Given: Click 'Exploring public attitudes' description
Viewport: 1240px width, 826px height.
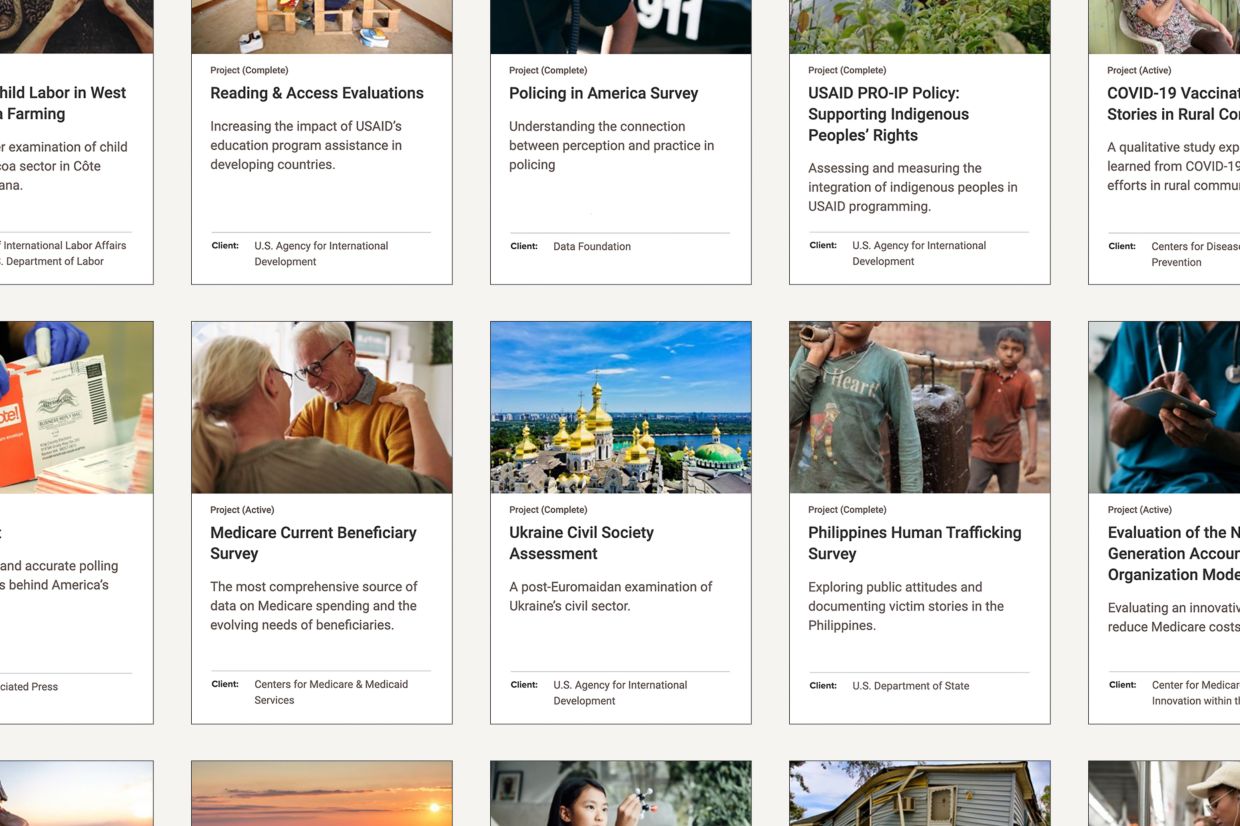Looking at the screenshot, I should click(906, 606).
